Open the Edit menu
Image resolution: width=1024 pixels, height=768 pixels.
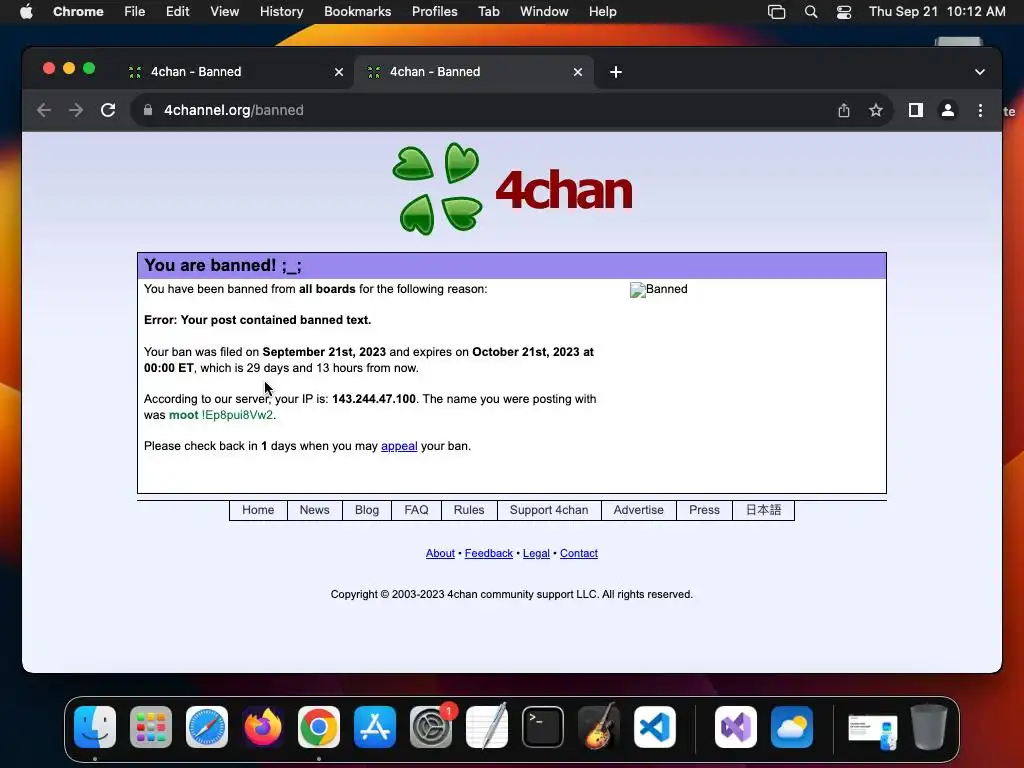(177, 12)
